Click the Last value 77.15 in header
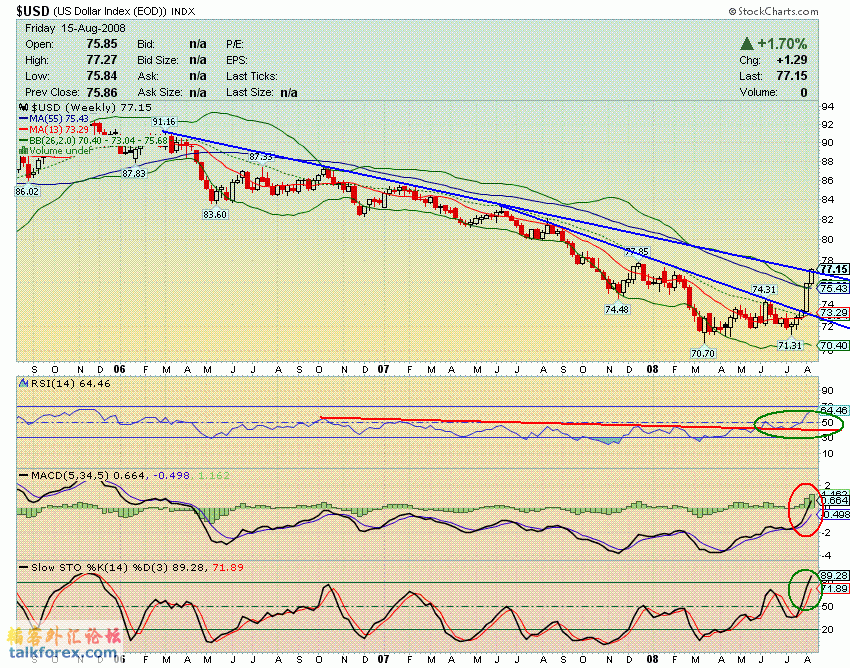The height and width of the screenshot is (668, 850). point(792,76)
